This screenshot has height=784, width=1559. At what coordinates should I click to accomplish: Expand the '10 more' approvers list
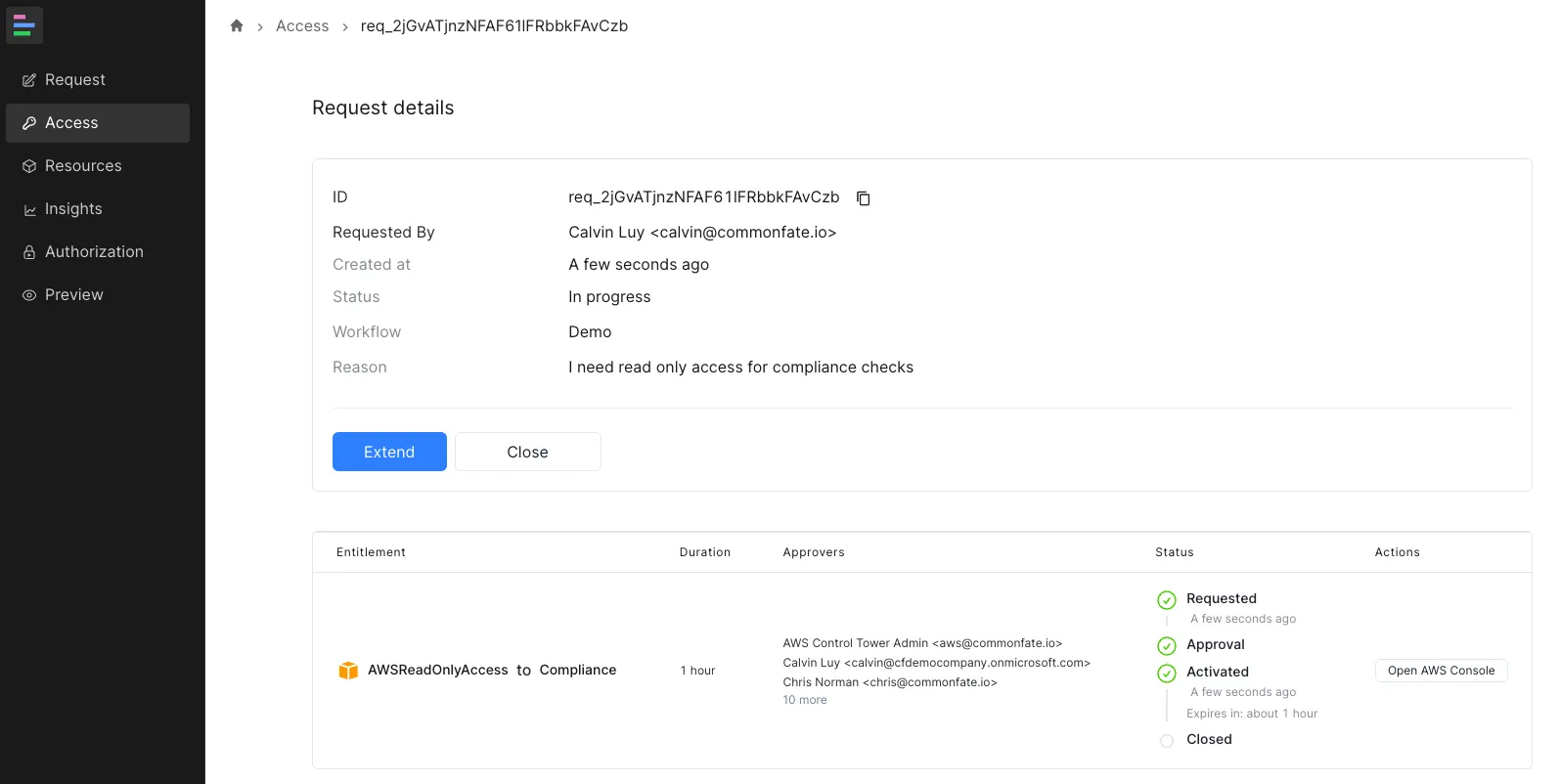click(x=804, y=700)
